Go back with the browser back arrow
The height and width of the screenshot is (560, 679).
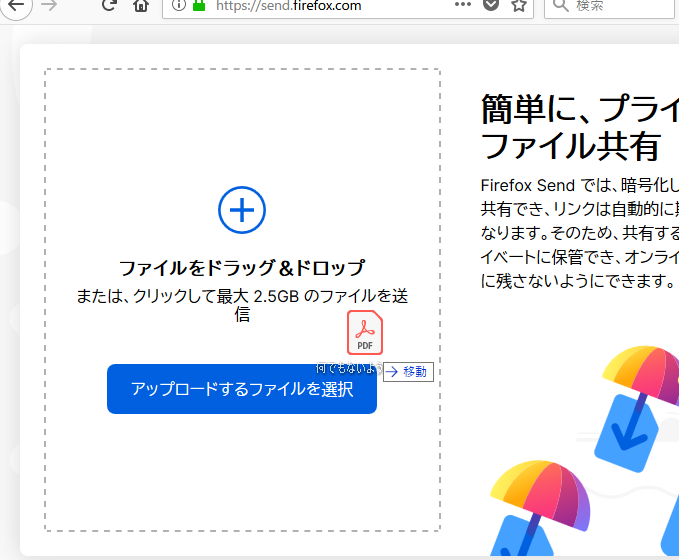pos(16,6)
